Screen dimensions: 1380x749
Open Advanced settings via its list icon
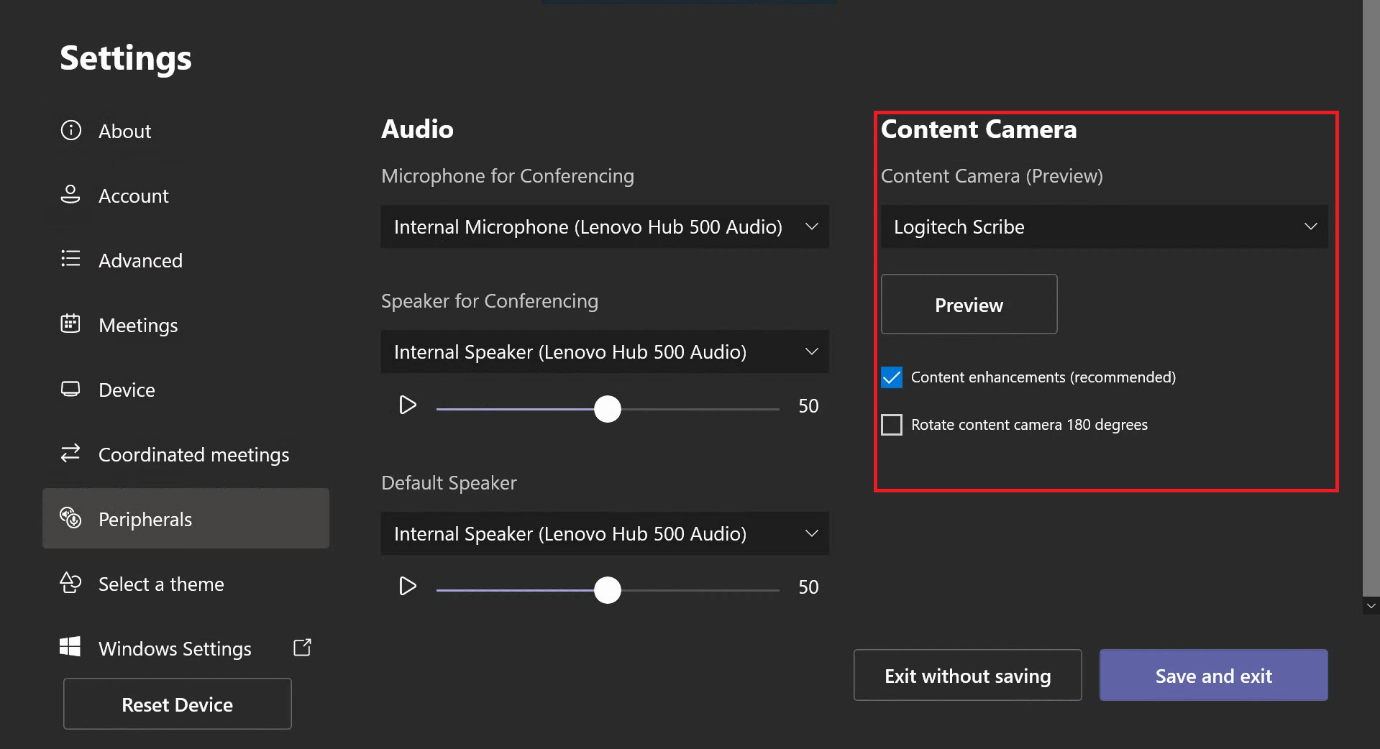click(70, 260)
